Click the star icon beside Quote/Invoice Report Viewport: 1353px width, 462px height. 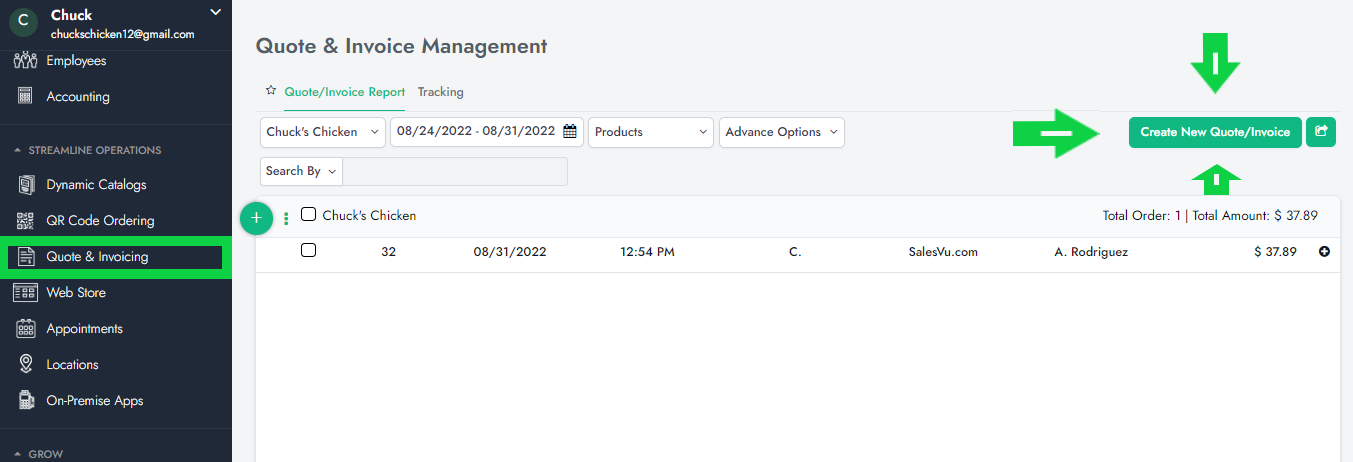tap(270, 91)
